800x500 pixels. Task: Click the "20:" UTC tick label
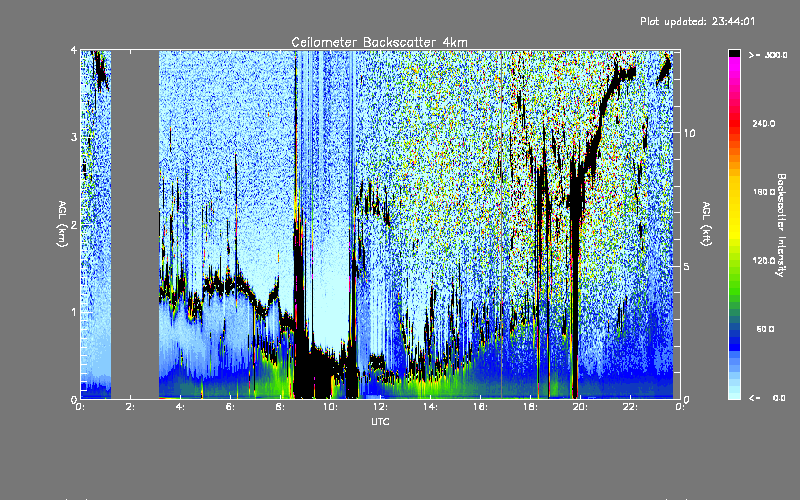580,407
